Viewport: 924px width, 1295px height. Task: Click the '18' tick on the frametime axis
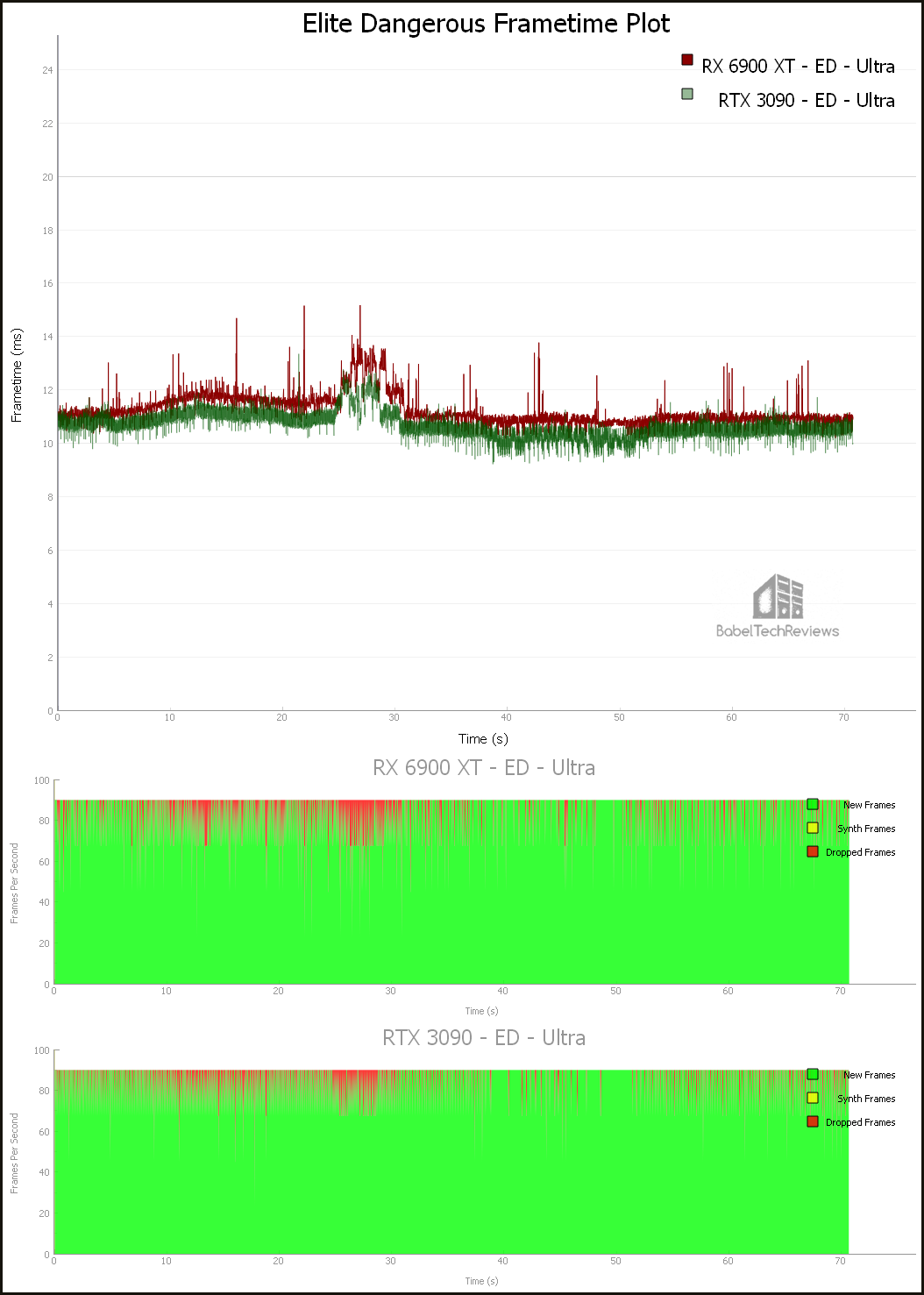tap(47, 231)
